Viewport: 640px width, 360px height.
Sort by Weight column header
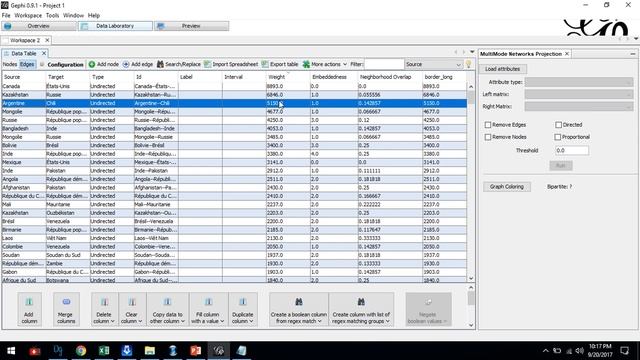pos(288,77)
